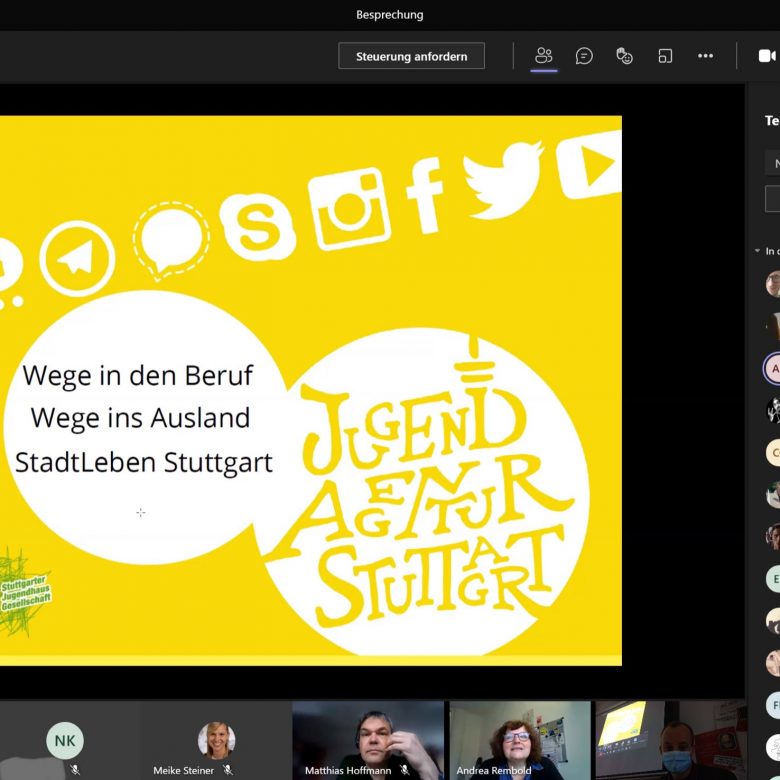This screenshot has width=780, height=780.
Task: Select Matthias Hoffmann's video tile
Action: click(368, 740)
